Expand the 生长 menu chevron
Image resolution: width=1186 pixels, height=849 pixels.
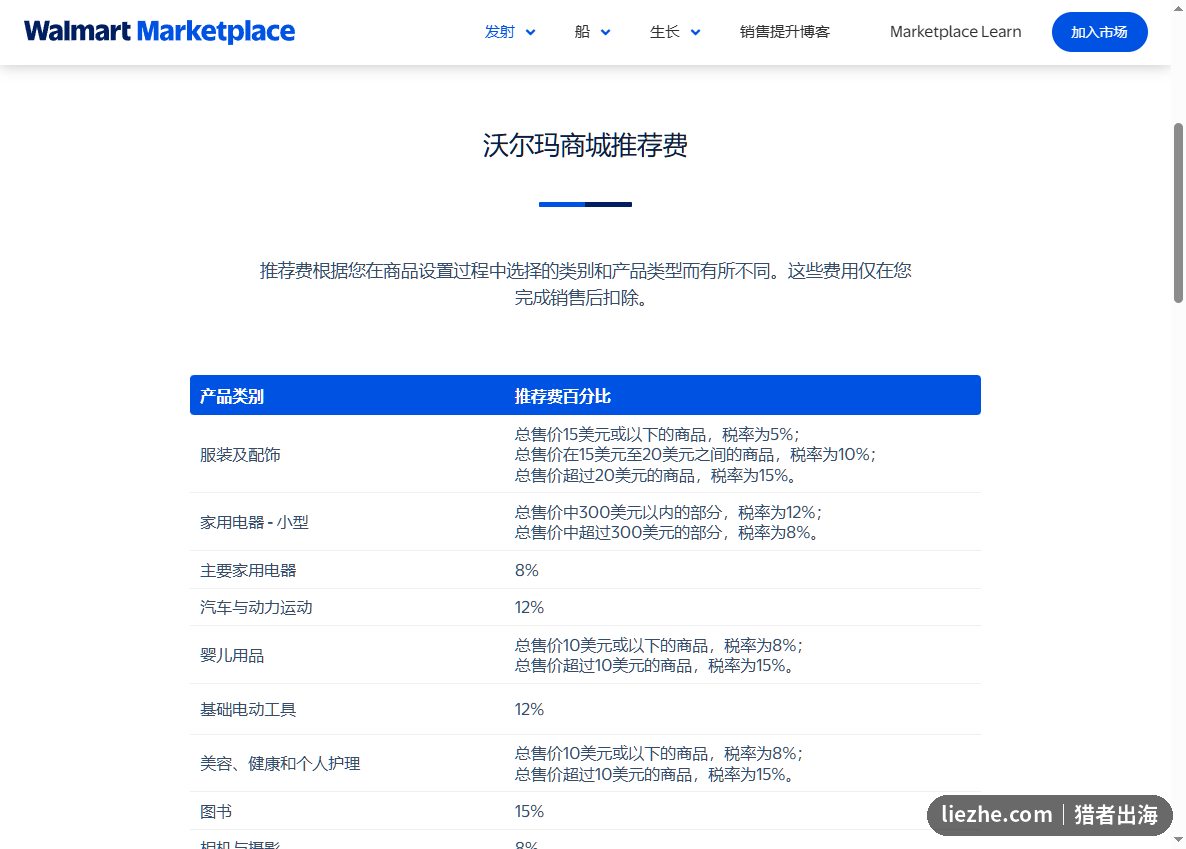(x=696, y=33)
